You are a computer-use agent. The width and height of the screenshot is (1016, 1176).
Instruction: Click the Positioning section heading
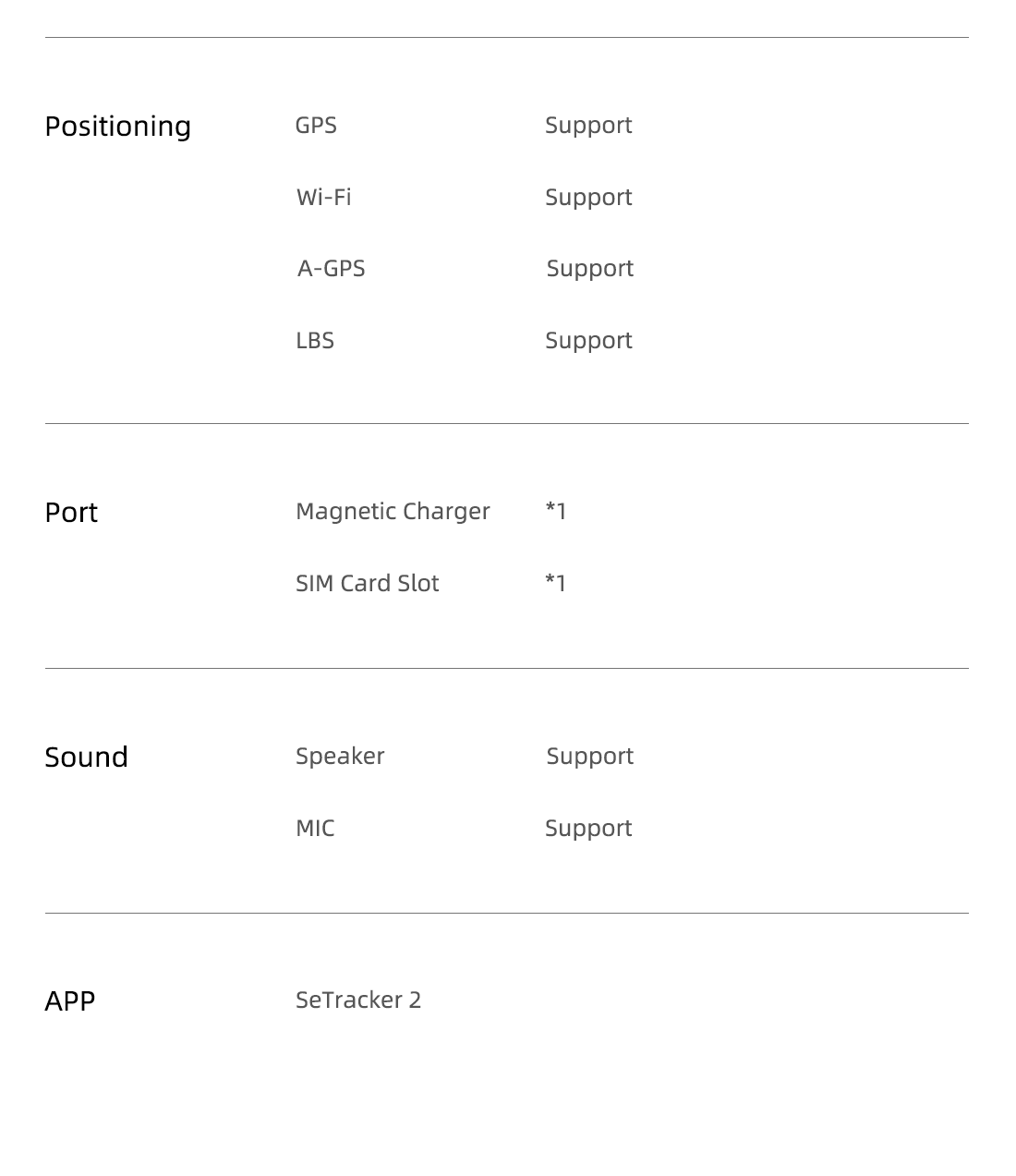118,127
